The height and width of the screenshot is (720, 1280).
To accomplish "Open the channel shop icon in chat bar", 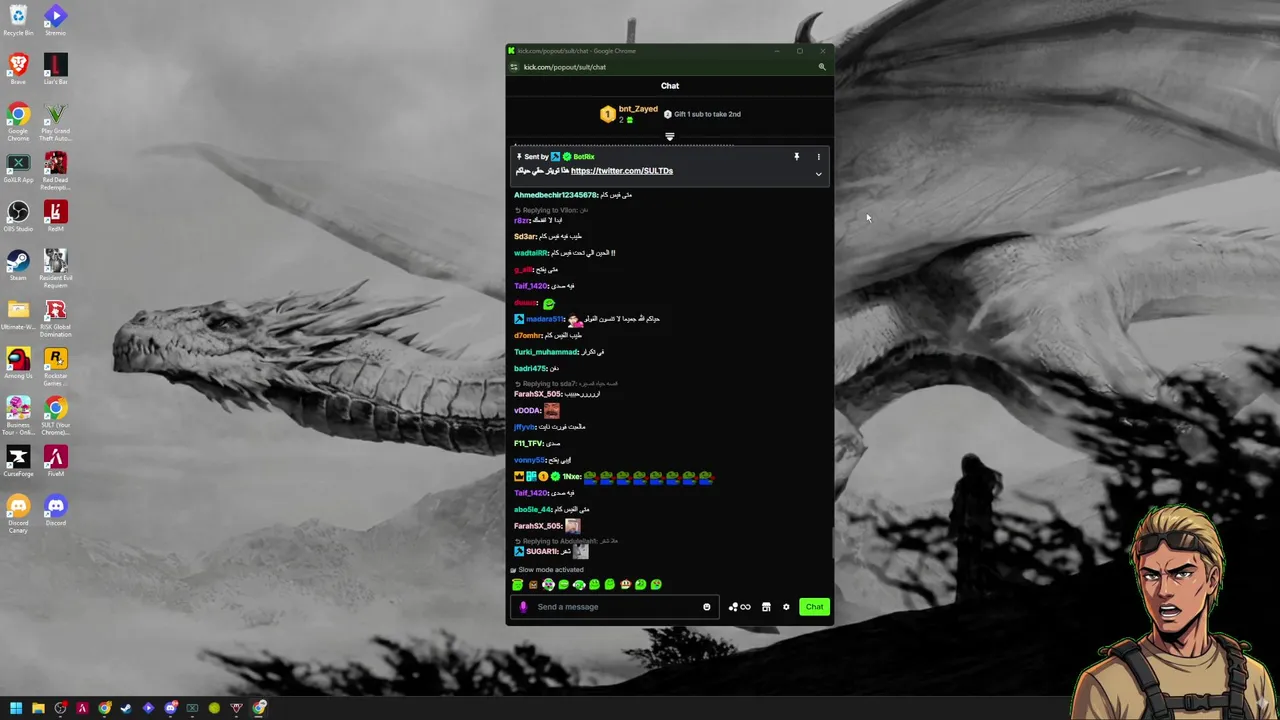I will tap(766, 607).
